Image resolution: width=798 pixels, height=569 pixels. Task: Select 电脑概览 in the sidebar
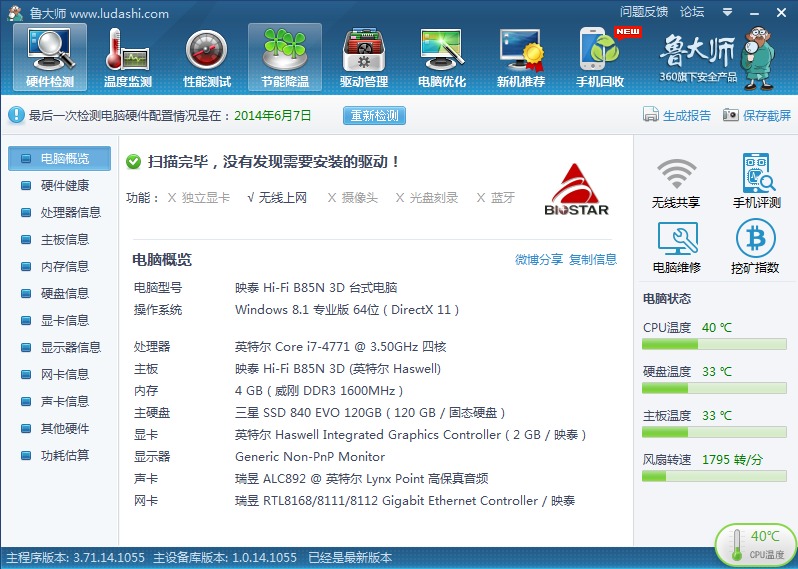coord(60,158)
